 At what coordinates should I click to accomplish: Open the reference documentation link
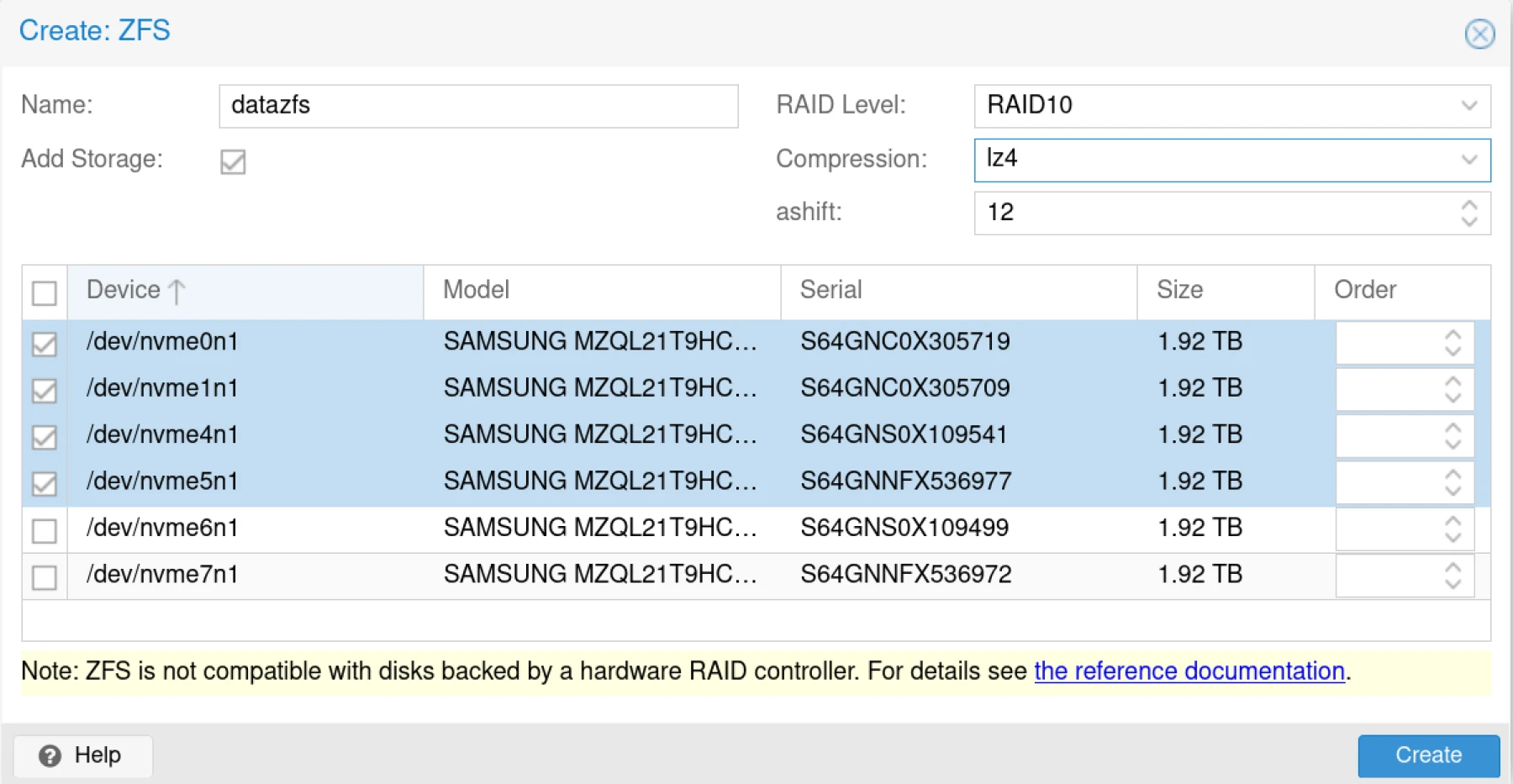(1188, 671)
